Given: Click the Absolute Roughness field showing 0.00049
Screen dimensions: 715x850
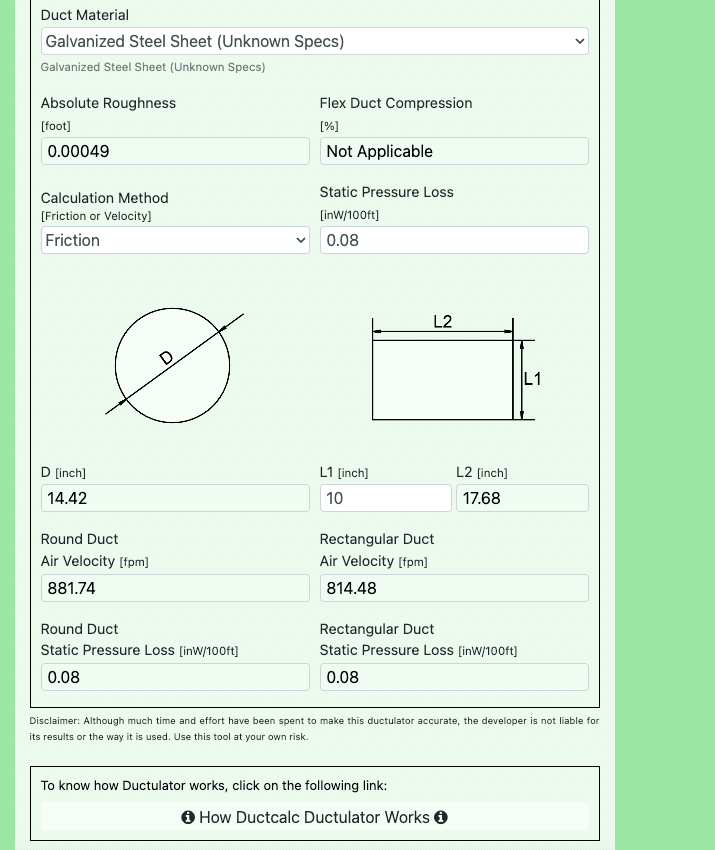Looking at the screenshot, I should click(x=175, y=151).
